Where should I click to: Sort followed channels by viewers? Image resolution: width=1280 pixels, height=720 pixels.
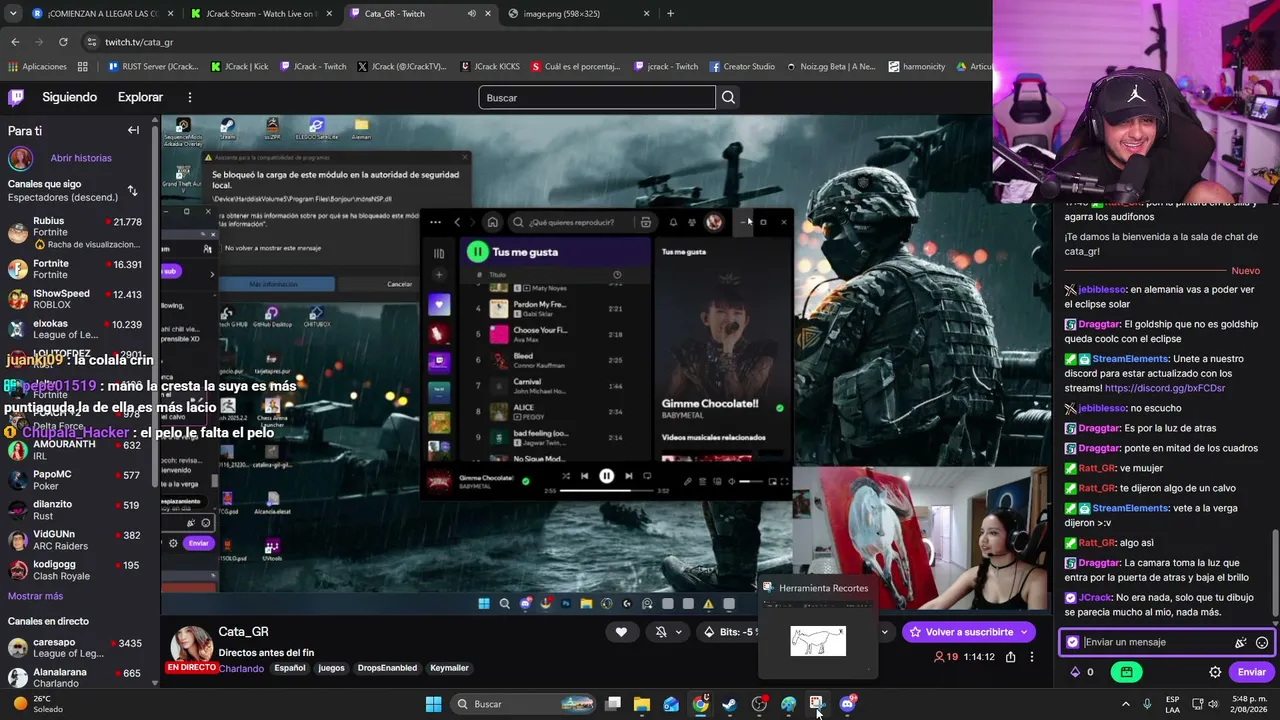point(132,190)
